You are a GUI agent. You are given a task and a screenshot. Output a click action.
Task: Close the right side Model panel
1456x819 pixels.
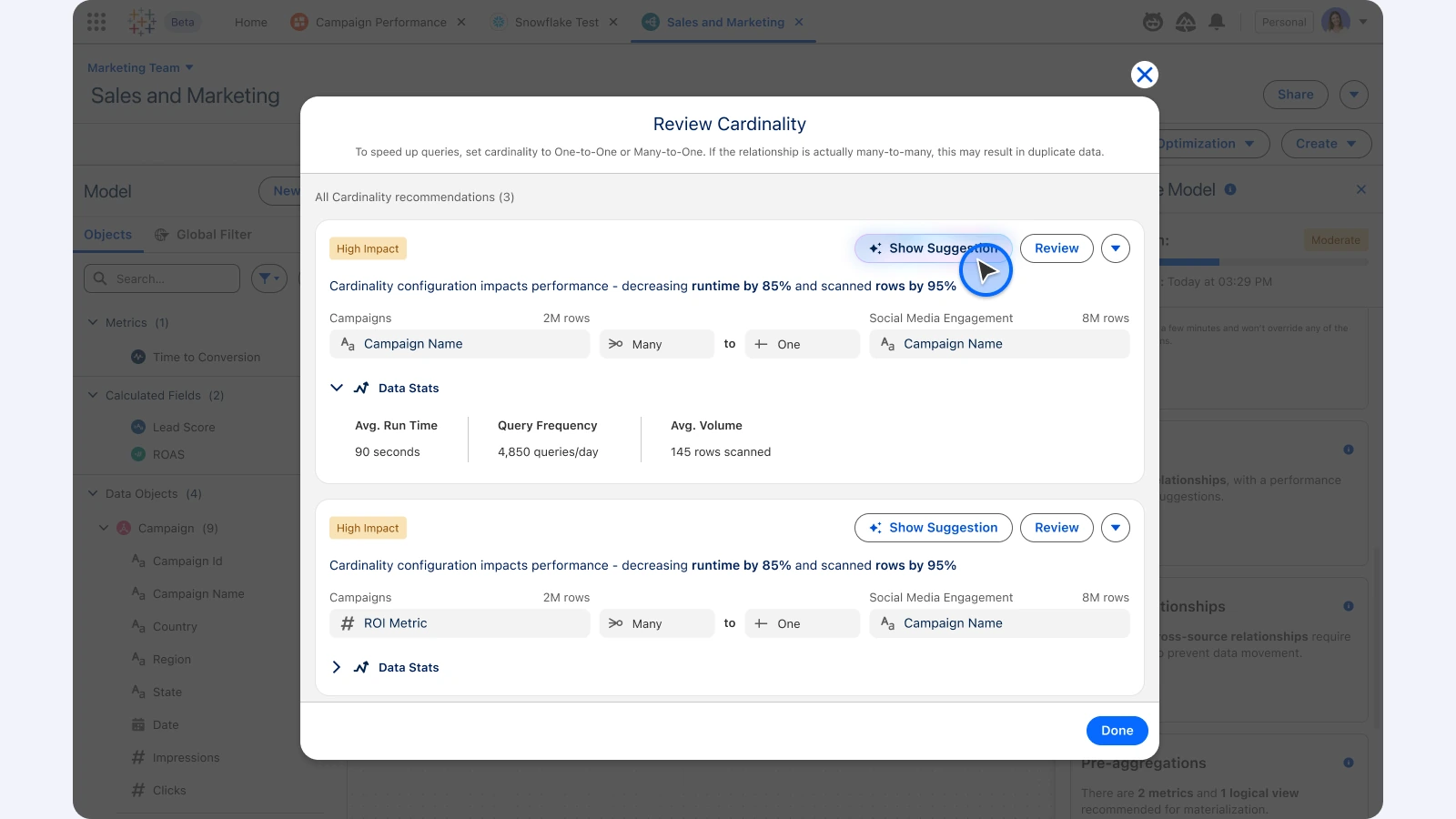coord(1361,189)
